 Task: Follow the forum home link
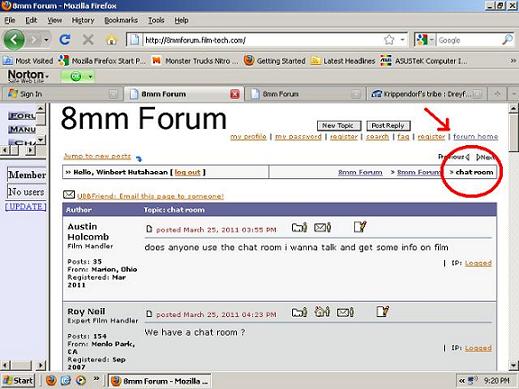tap(475, 137)
